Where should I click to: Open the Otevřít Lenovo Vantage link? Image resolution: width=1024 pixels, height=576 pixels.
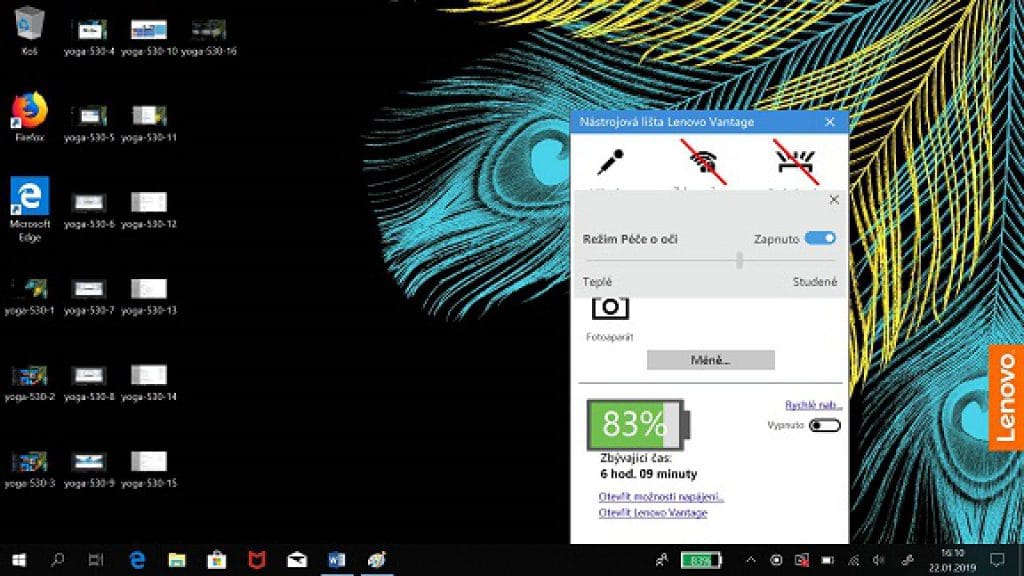click(652, 513)
